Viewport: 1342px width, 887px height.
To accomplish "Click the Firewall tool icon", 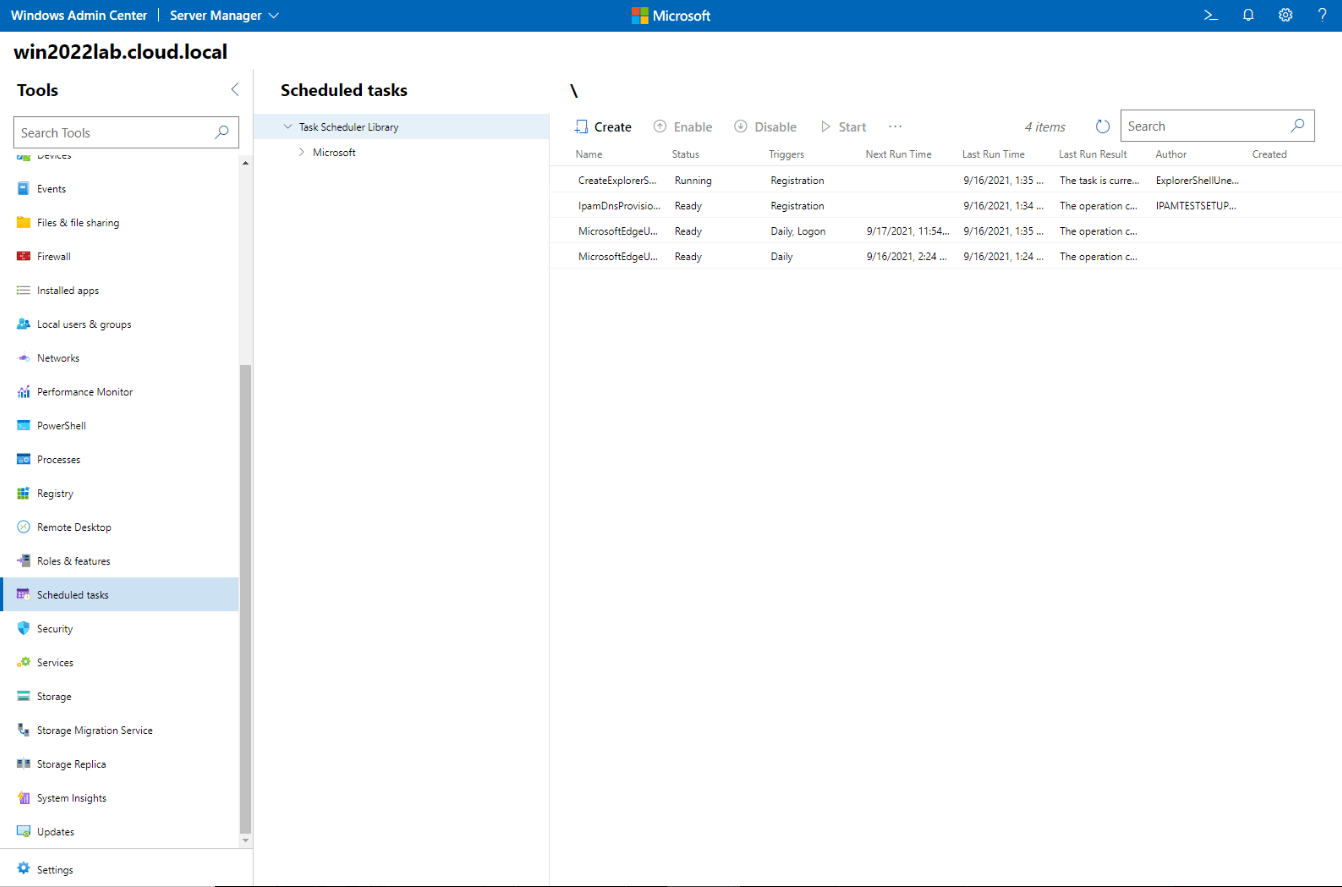I will coord(24,257).
